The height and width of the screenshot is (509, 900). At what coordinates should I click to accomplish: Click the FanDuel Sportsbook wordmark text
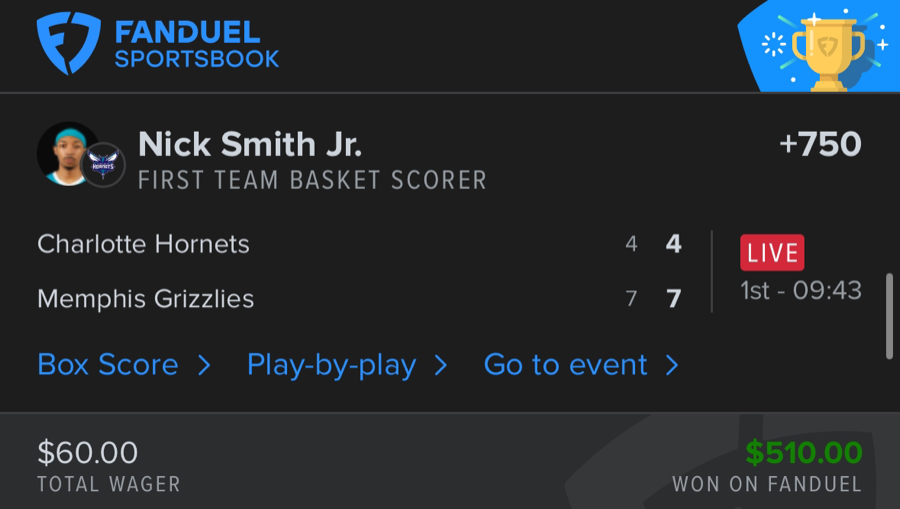click(197, 45)
